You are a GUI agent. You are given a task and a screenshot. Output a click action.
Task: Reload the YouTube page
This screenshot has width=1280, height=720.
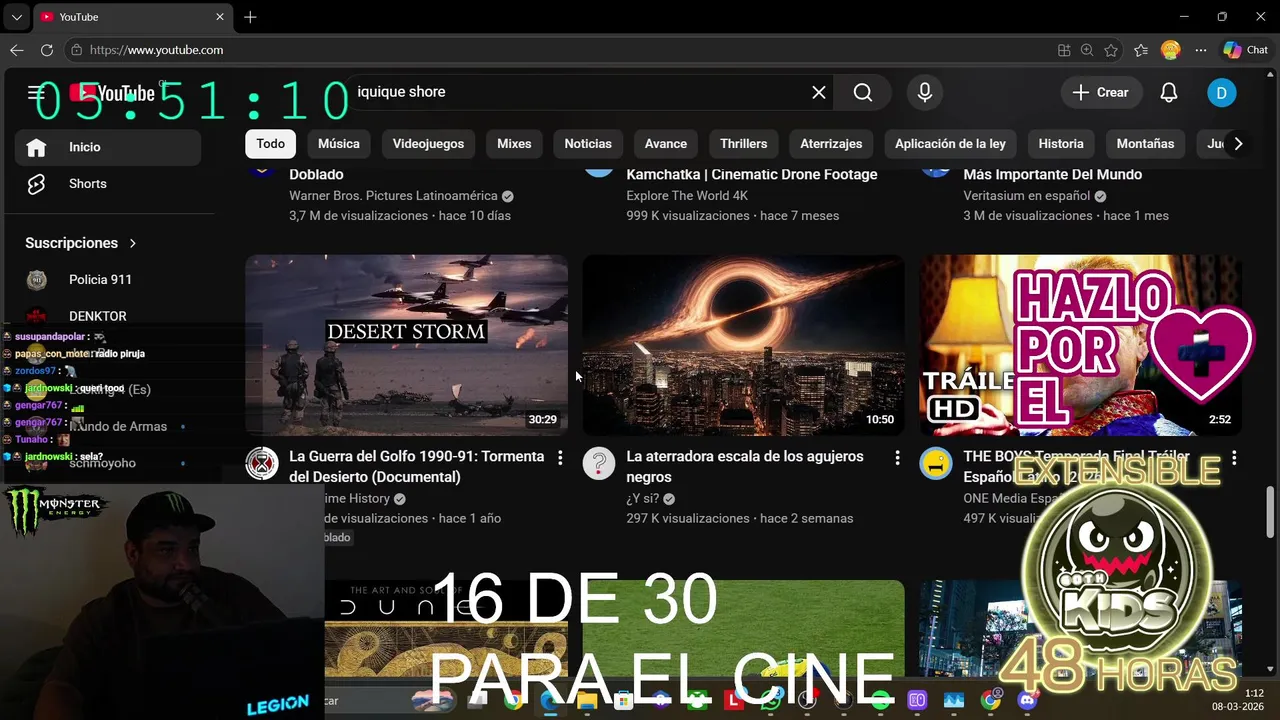[47, 50]
